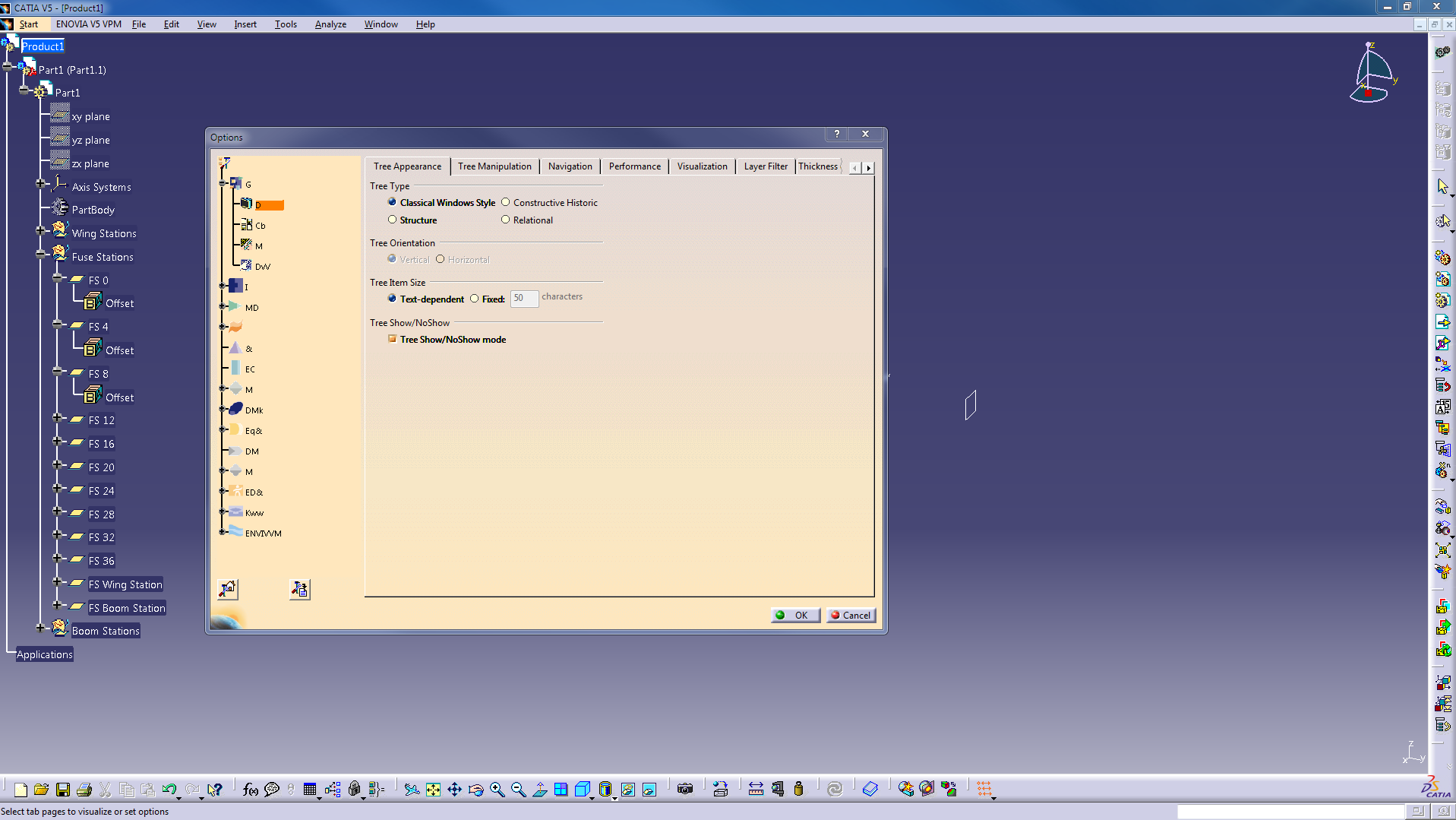Click the Start menu item
This screenshot has height=820, width=1456.
coord(28,24)
